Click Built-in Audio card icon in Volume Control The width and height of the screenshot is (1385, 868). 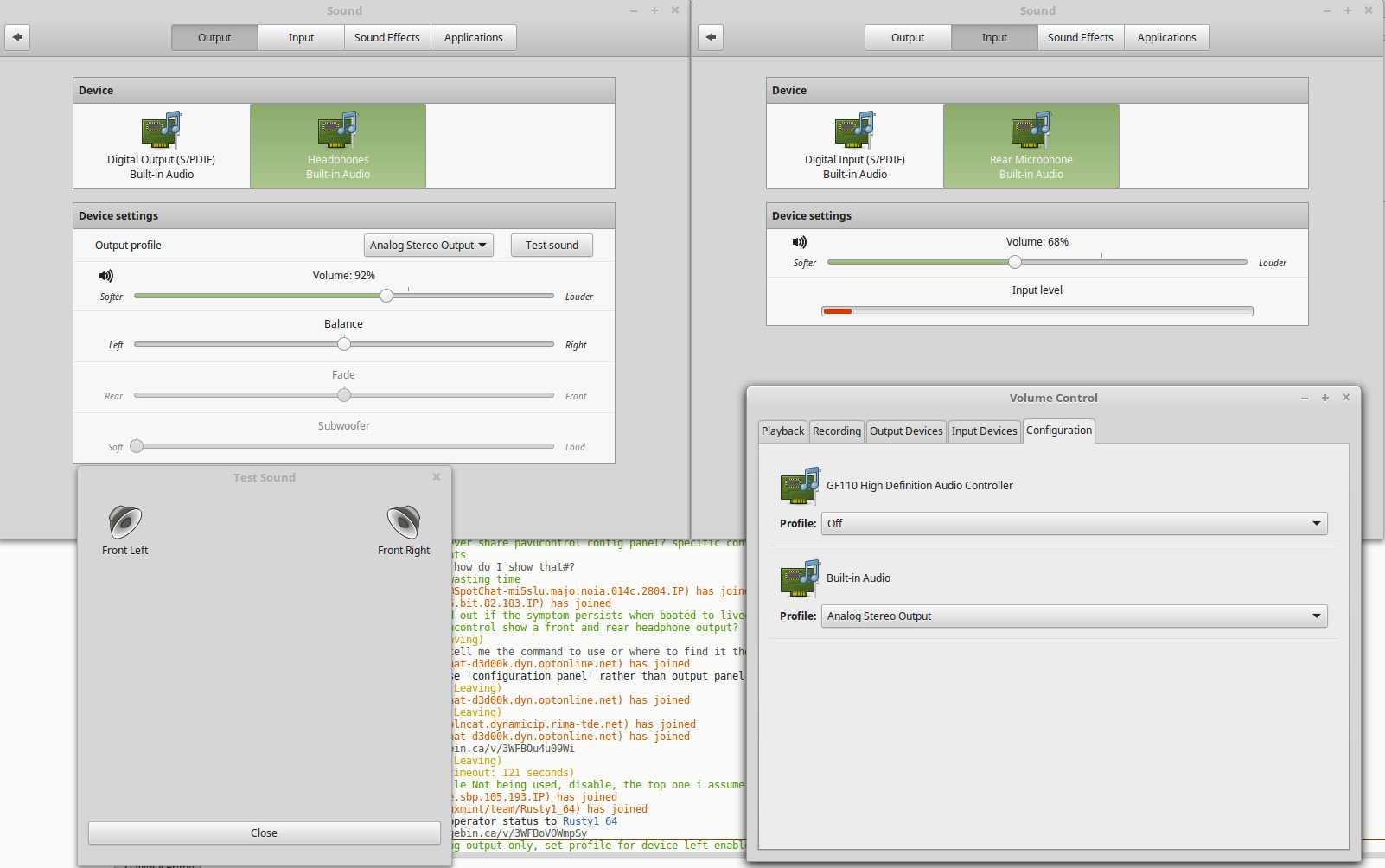[800, 578]
